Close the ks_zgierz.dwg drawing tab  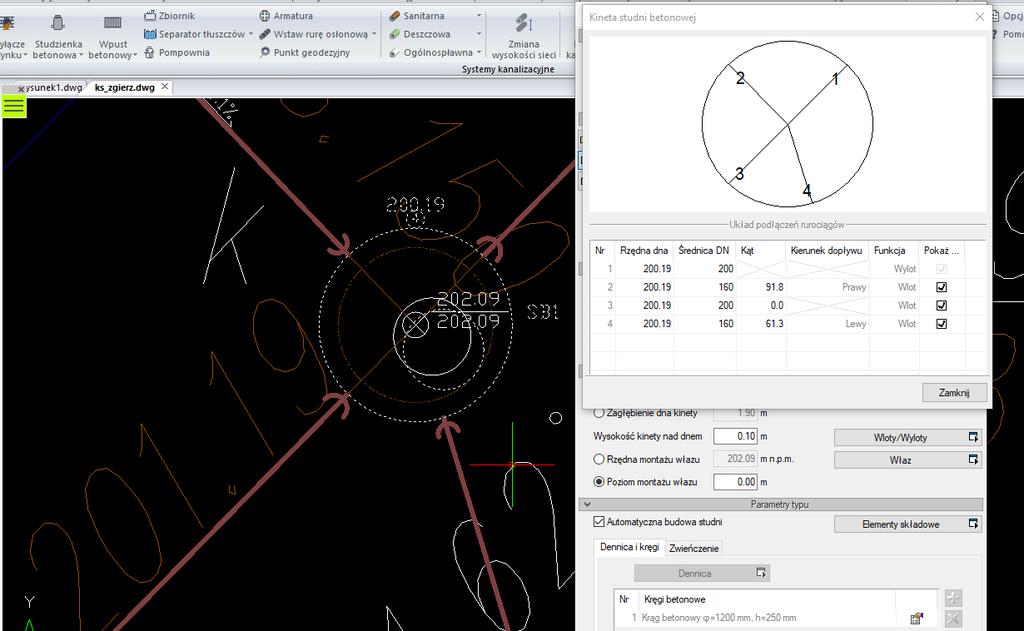[x=165, y=86]
